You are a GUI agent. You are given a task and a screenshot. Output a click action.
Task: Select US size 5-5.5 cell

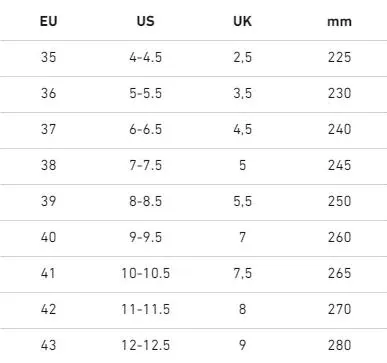click(146, 93)
